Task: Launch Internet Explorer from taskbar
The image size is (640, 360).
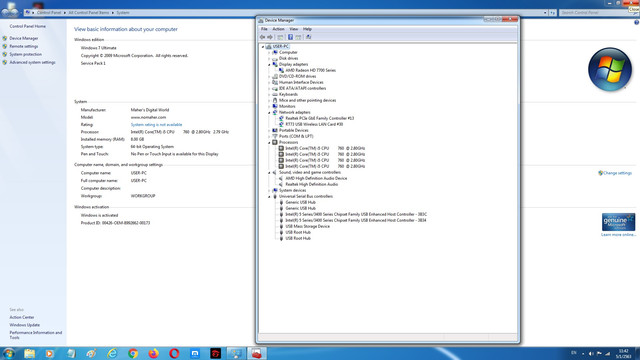Action: coord(112,353)
